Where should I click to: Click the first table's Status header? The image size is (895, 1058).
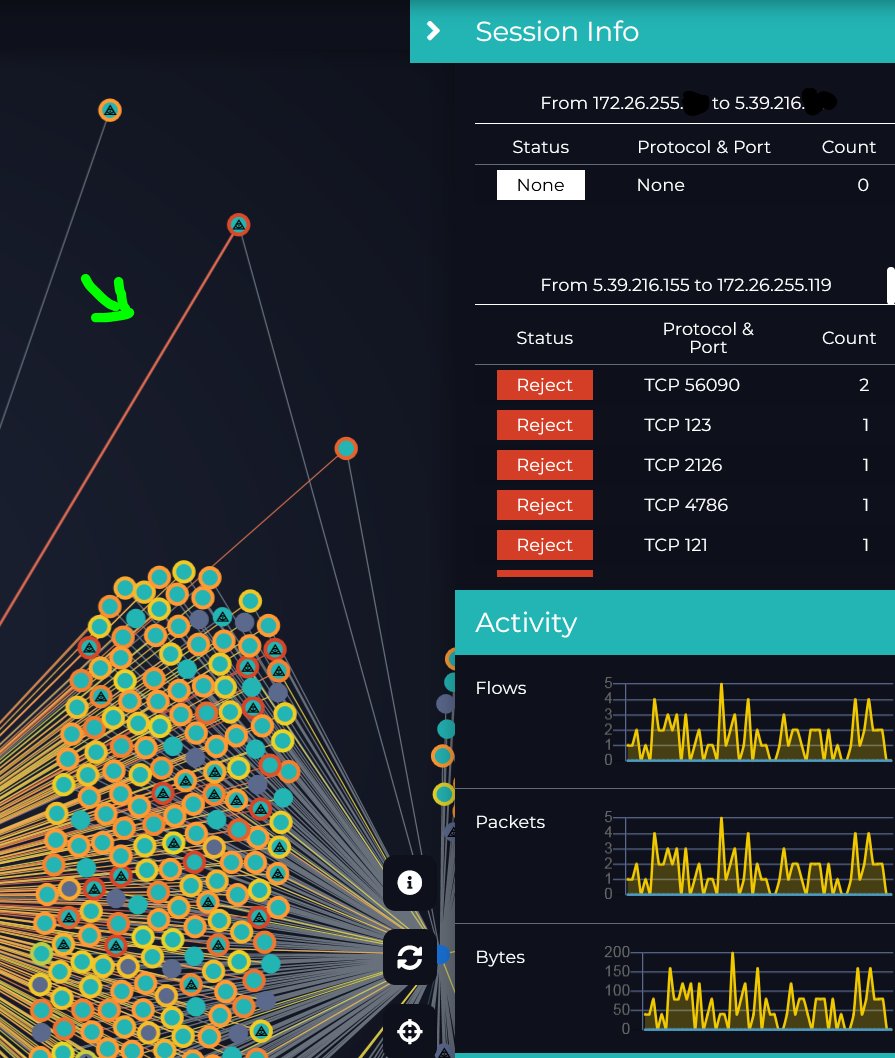click(x=540, y=147)
